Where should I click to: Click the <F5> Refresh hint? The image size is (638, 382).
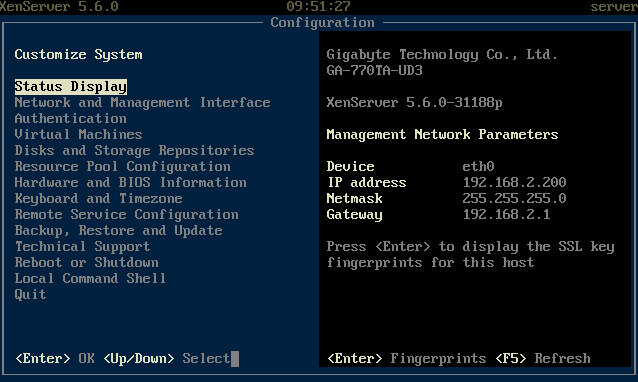543,358
